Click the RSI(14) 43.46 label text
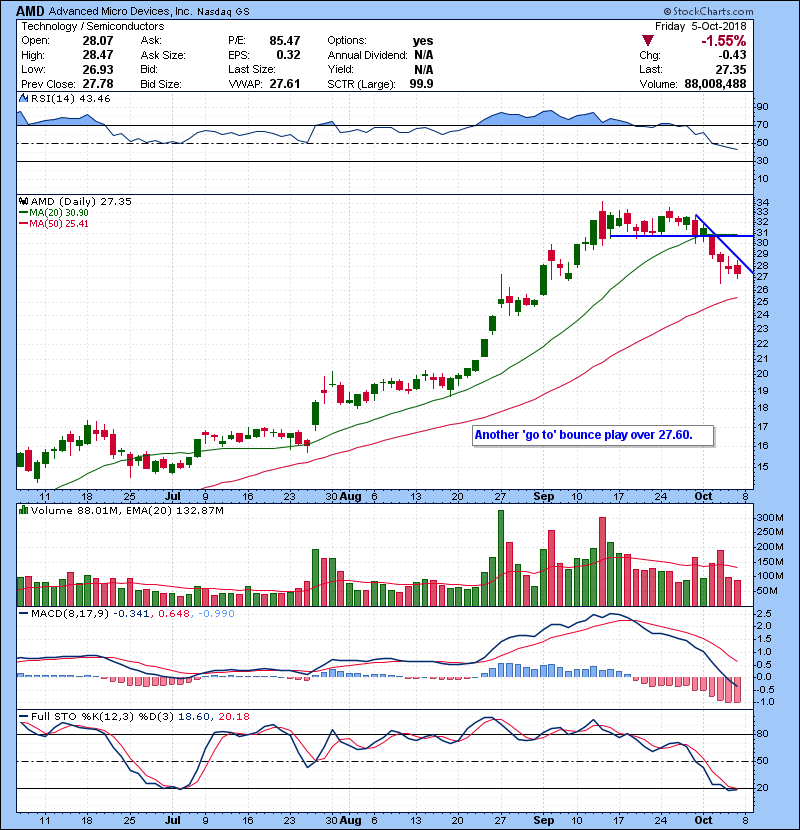800x830 pixels. click(70, 98)
